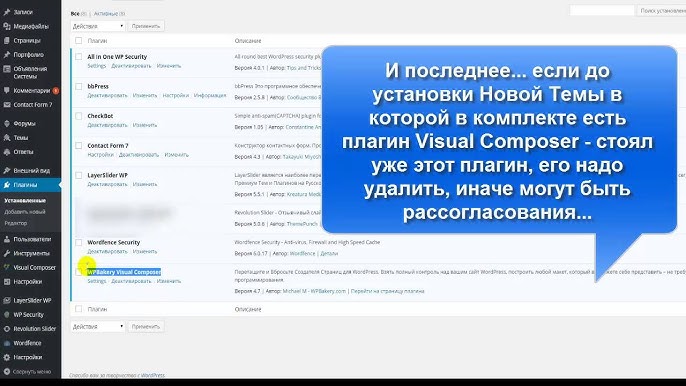Viewport: 686px width, 386px height.
Task: Click the WordPress footer link
Action: pos(153,375)
